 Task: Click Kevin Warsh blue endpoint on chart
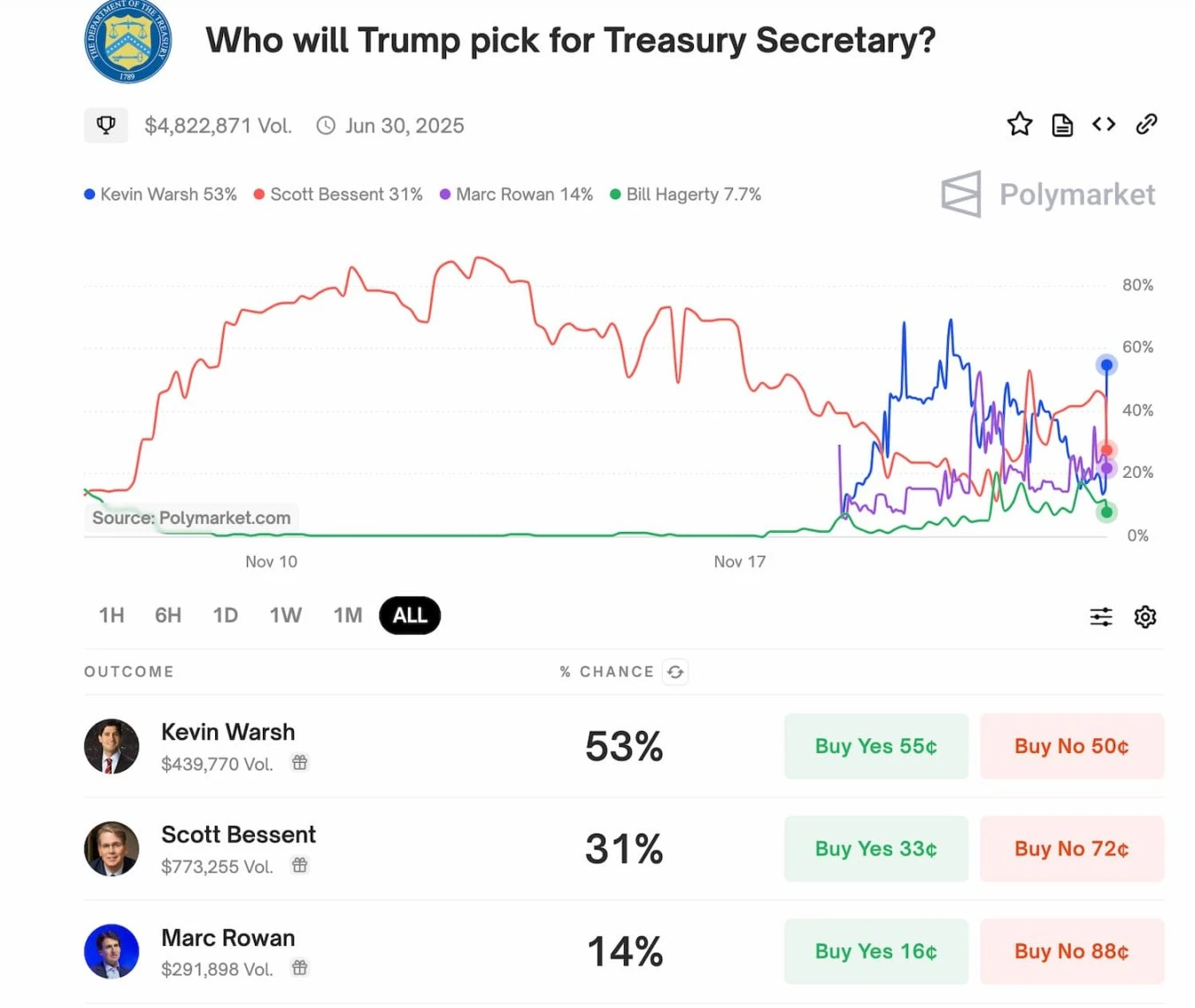(1106, 365)
